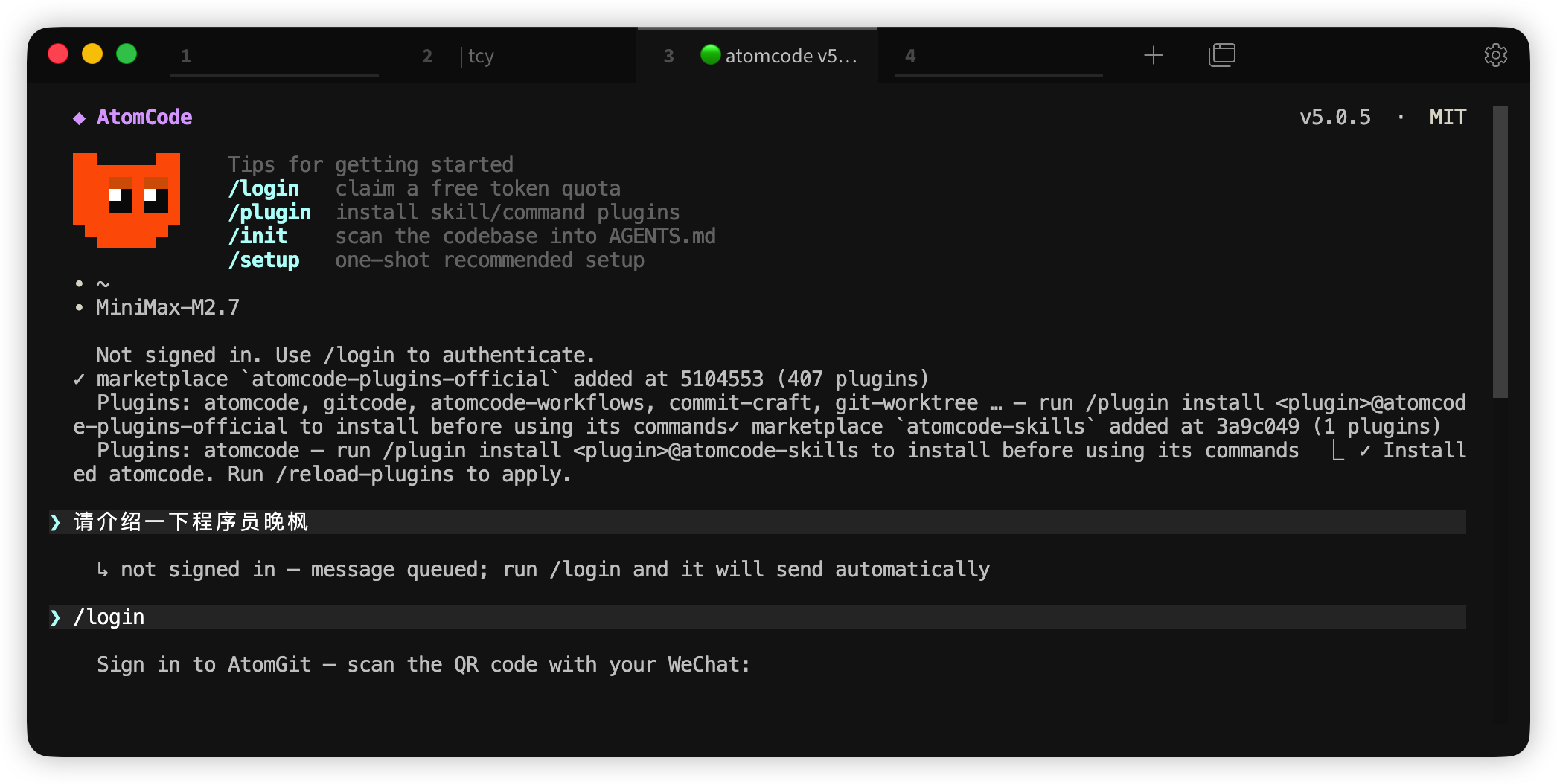Maximize the window with the green button

[127, 54]
